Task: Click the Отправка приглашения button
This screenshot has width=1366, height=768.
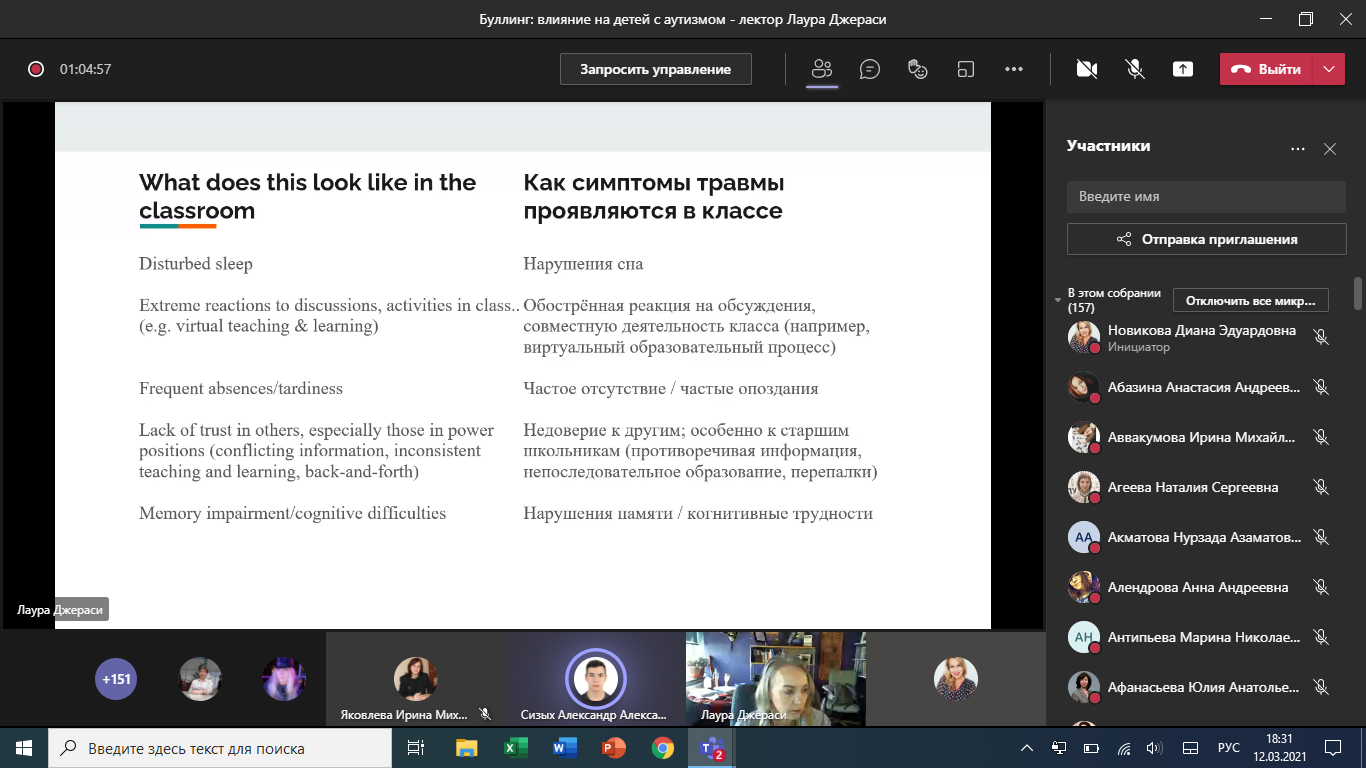Action: (1207, 239)
